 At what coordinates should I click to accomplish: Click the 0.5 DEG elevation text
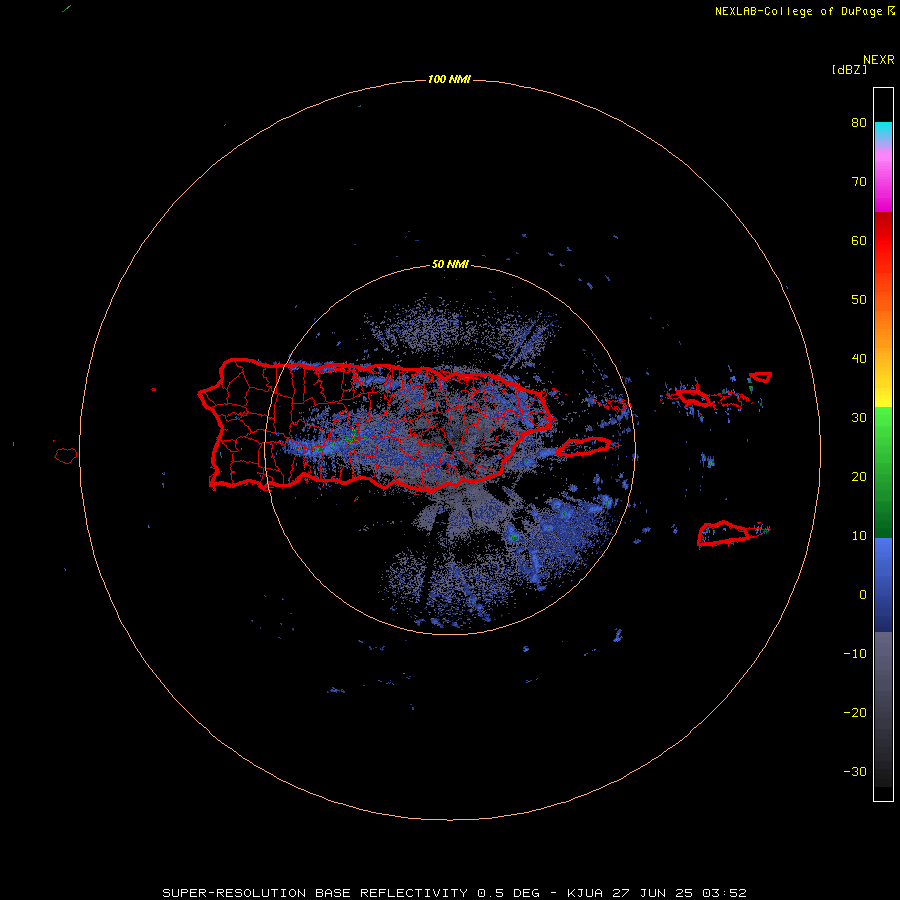pos(509,893)
